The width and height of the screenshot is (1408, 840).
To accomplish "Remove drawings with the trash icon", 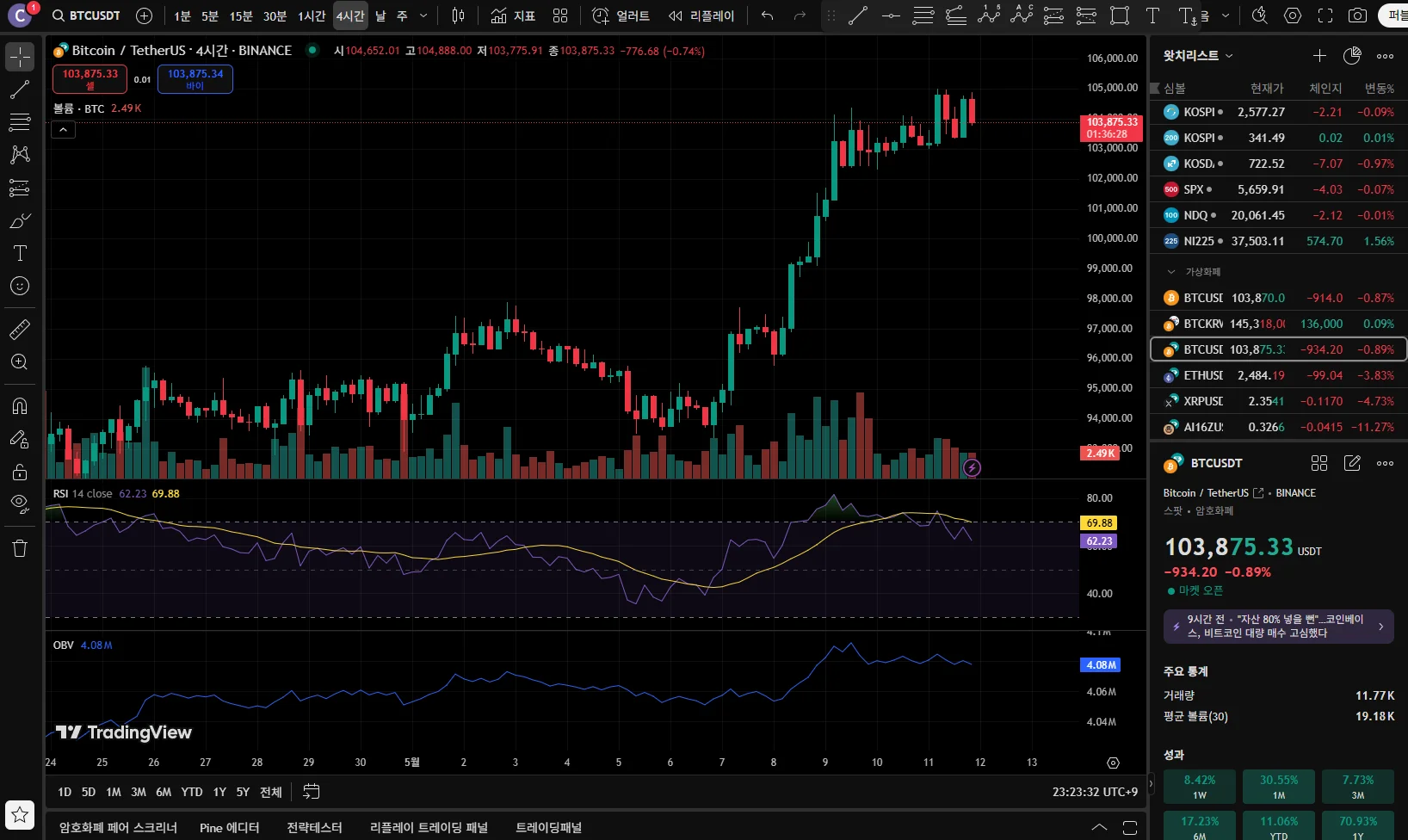I will point(20,548).
